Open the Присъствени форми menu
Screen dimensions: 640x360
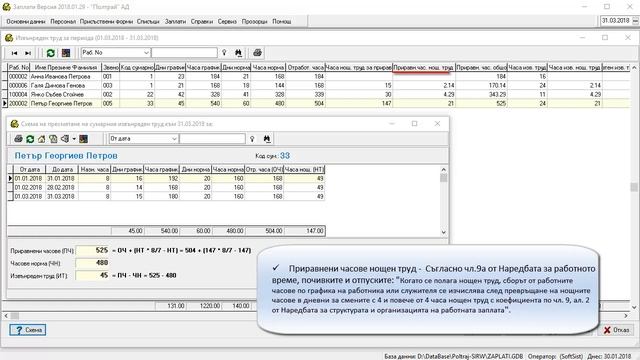[107, 21]
